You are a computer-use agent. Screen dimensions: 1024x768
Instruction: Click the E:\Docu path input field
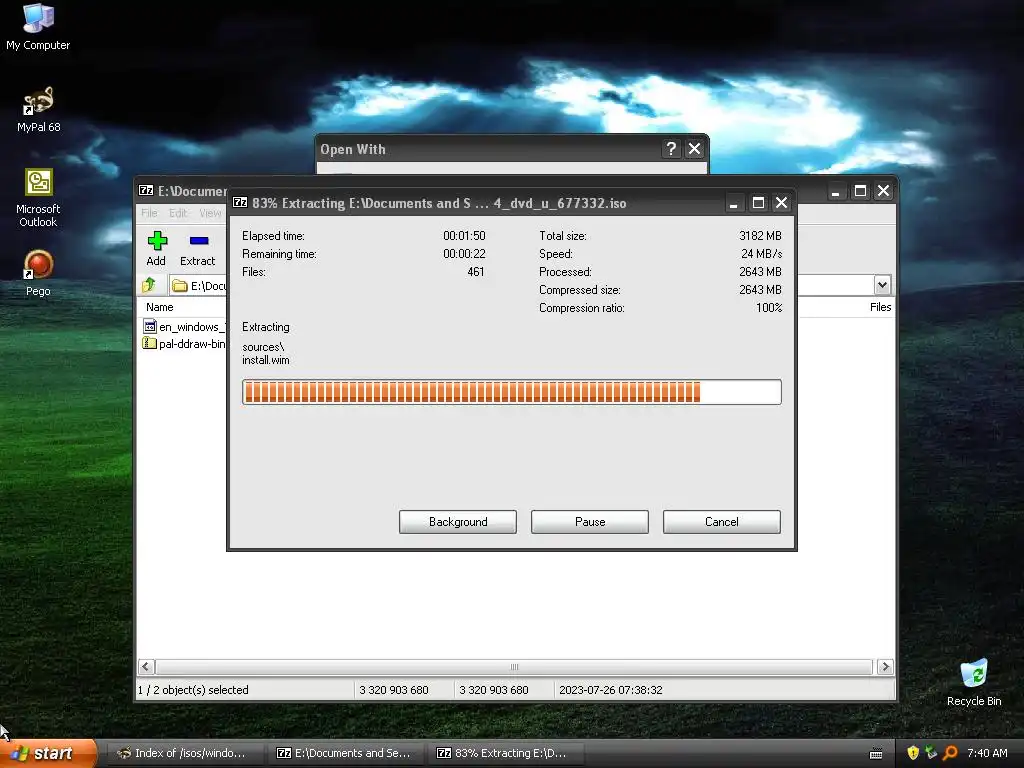[199, 285]
